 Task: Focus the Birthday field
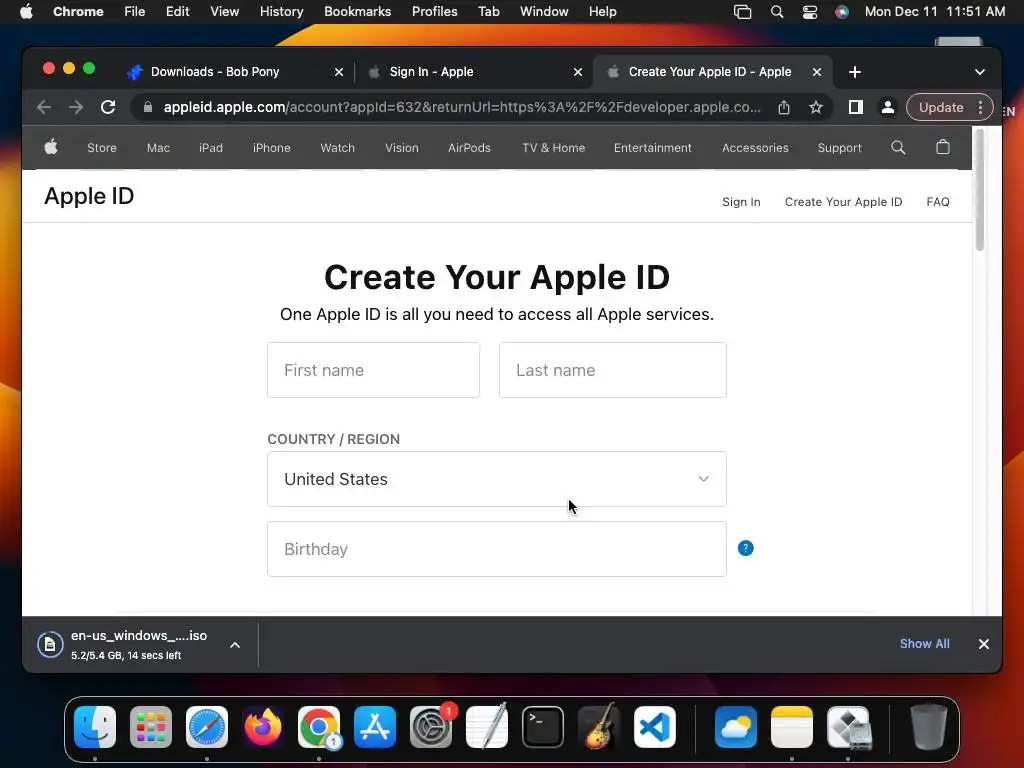tap(496, 549)
